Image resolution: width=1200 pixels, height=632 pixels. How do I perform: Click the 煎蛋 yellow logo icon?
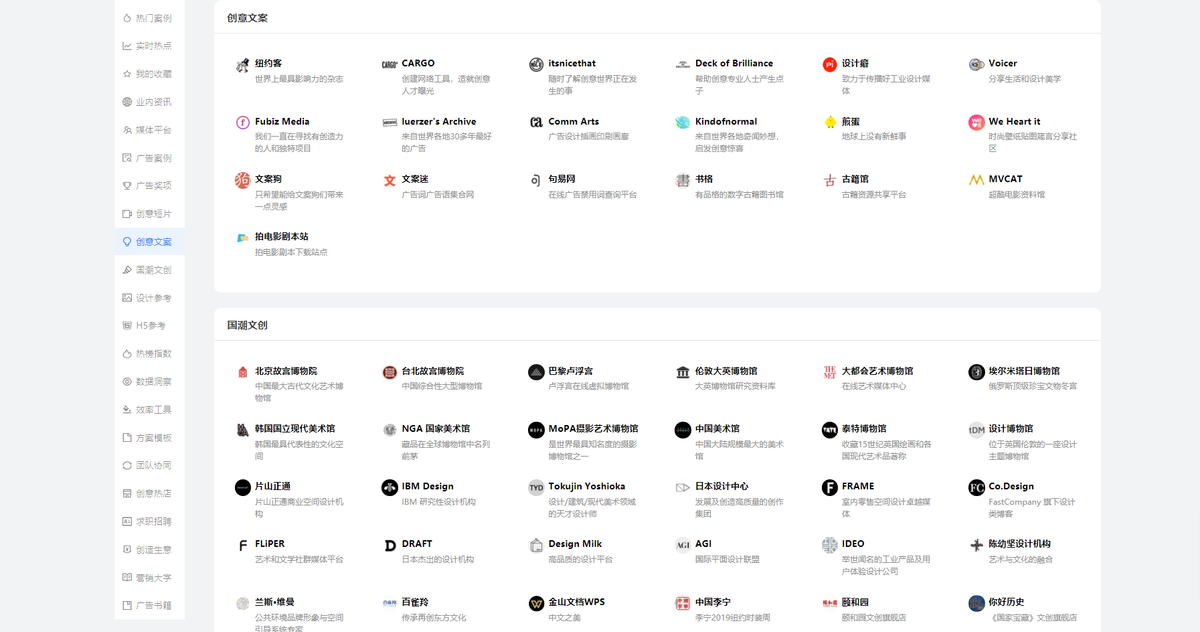coord(830,122)
